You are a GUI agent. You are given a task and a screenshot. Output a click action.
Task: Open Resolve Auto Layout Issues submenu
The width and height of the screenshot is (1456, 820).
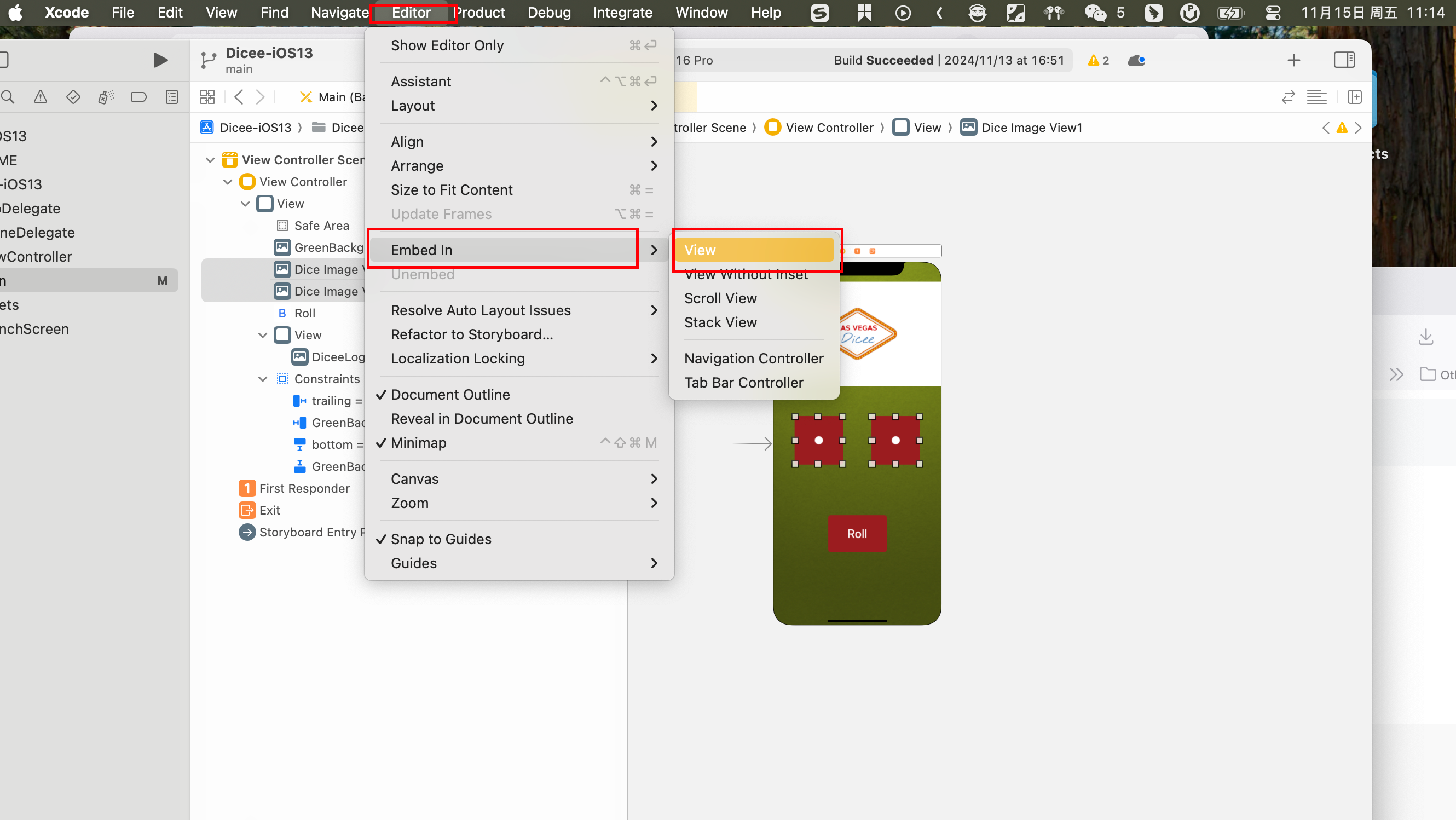tap(519, 310)
